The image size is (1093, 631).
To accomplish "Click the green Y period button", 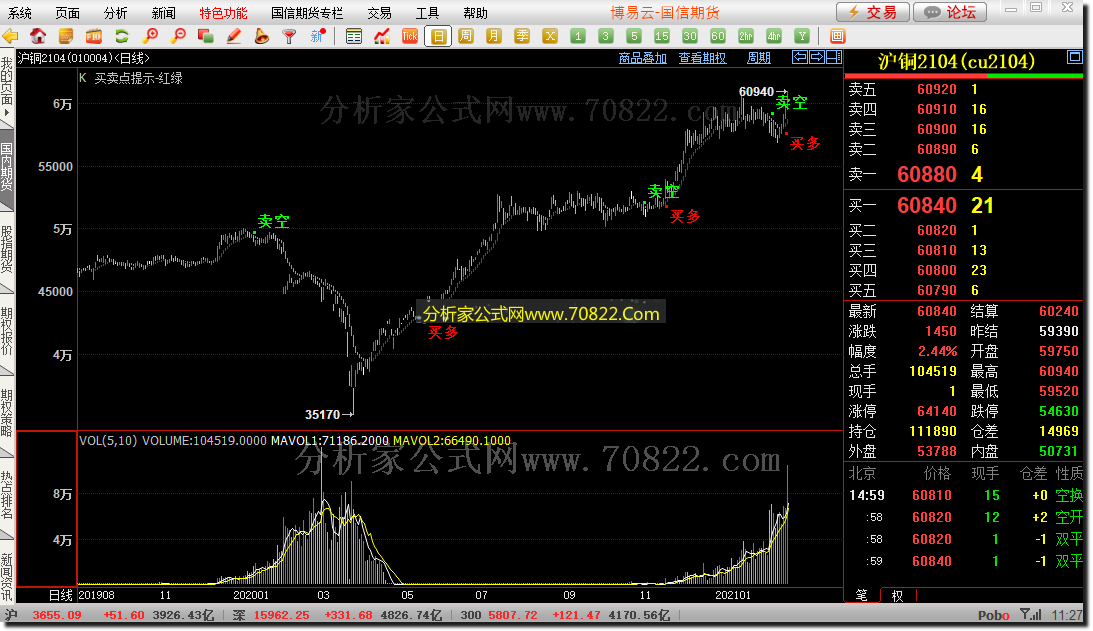I will 802,36.
